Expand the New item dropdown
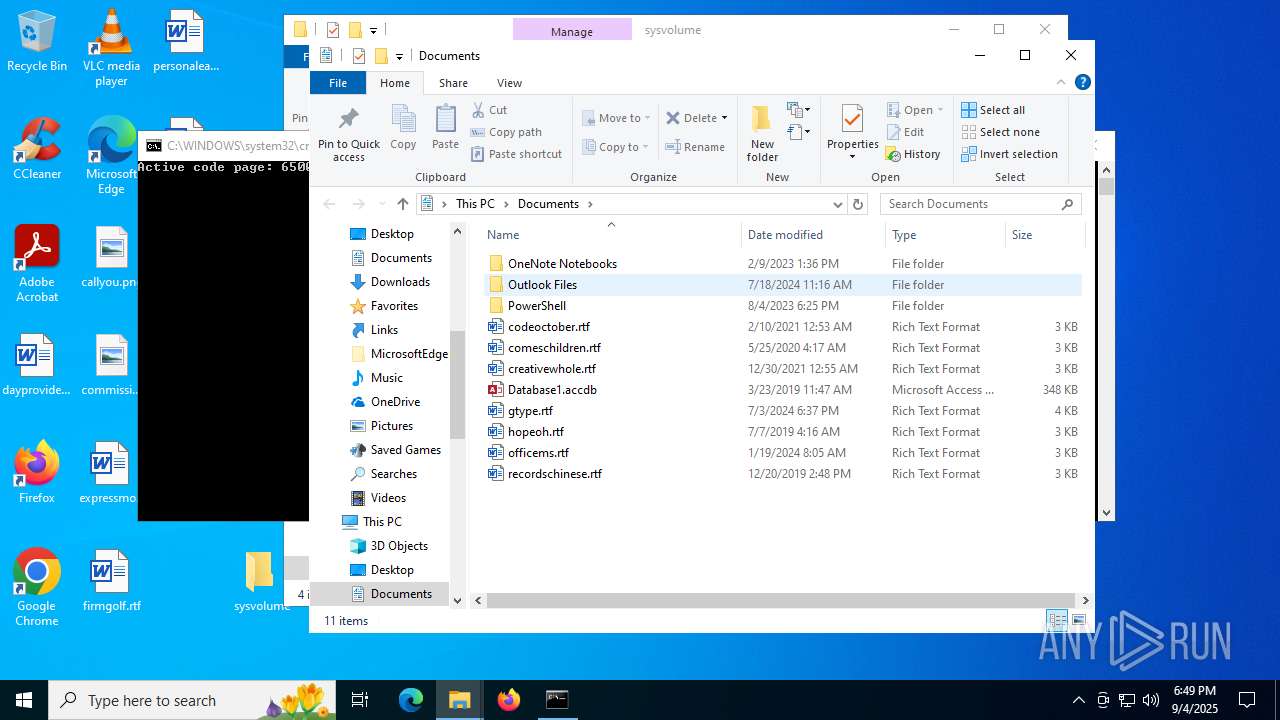Viewport: 1280px width, 720px height. [x=798, y=110]
